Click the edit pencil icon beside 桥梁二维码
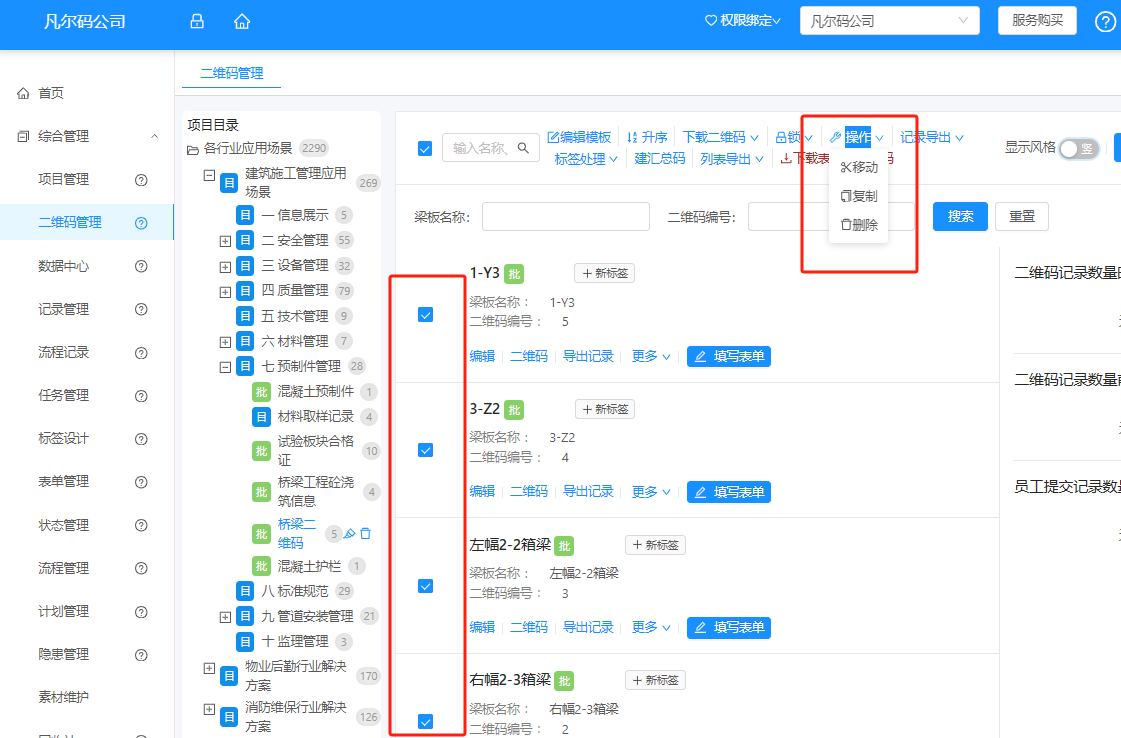This screenshot has height=738, width=1121. tap(349, 533)
